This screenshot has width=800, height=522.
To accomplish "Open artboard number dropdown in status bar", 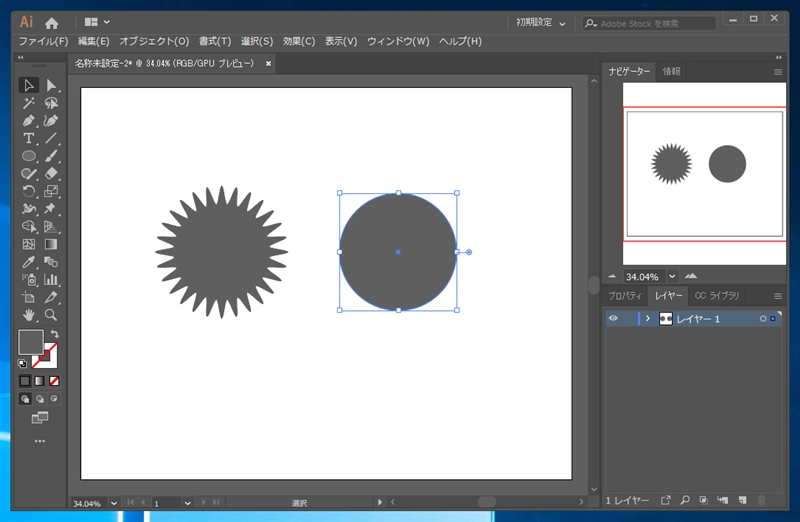I will pyautogui.click(x=187, y=503).
